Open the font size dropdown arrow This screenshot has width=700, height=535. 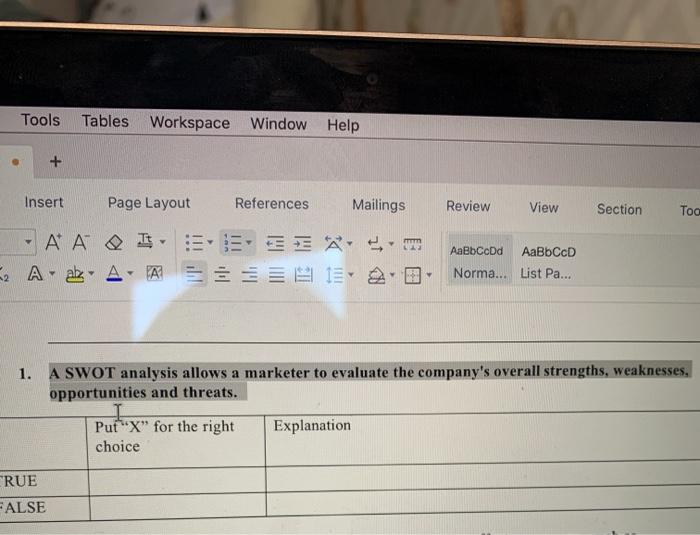pos(28,242)
